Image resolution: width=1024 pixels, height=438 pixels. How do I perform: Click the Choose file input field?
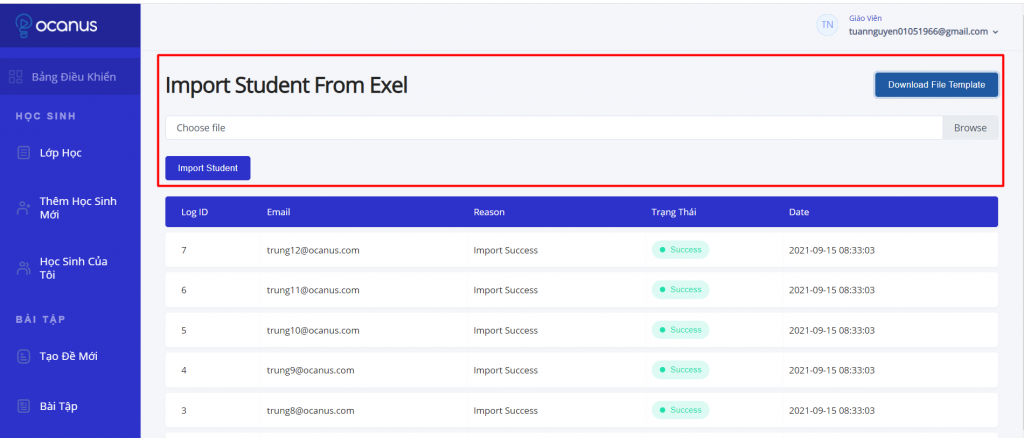pos(554,128)
